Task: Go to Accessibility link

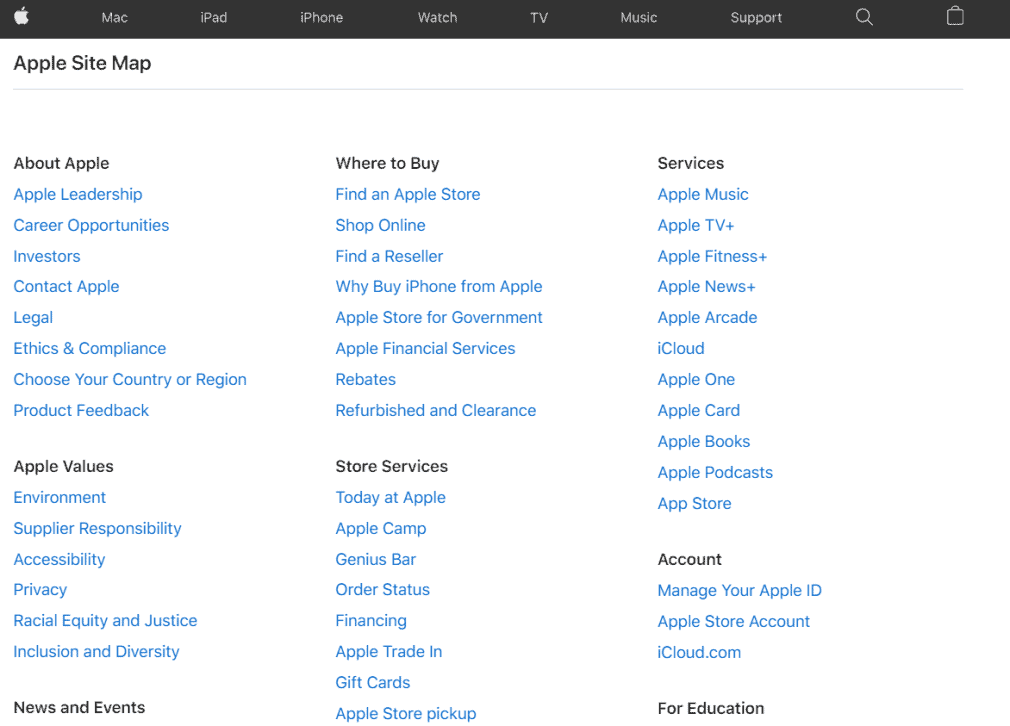Action: point(59,559)
